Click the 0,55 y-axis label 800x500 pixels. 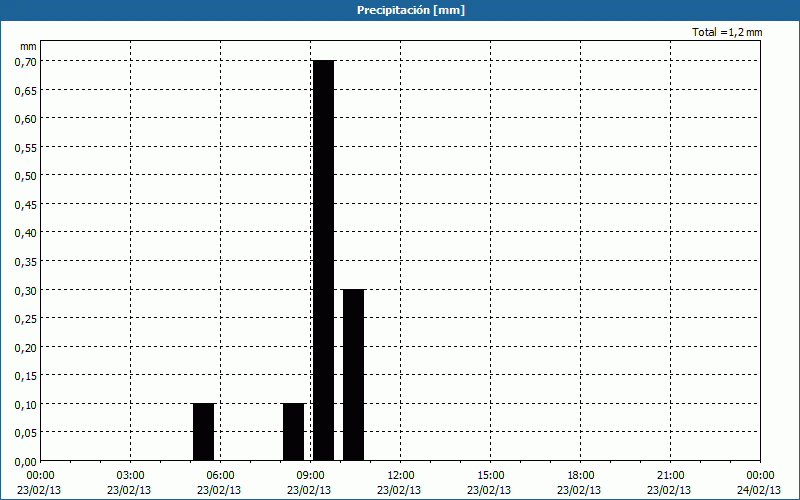[26, 147]
